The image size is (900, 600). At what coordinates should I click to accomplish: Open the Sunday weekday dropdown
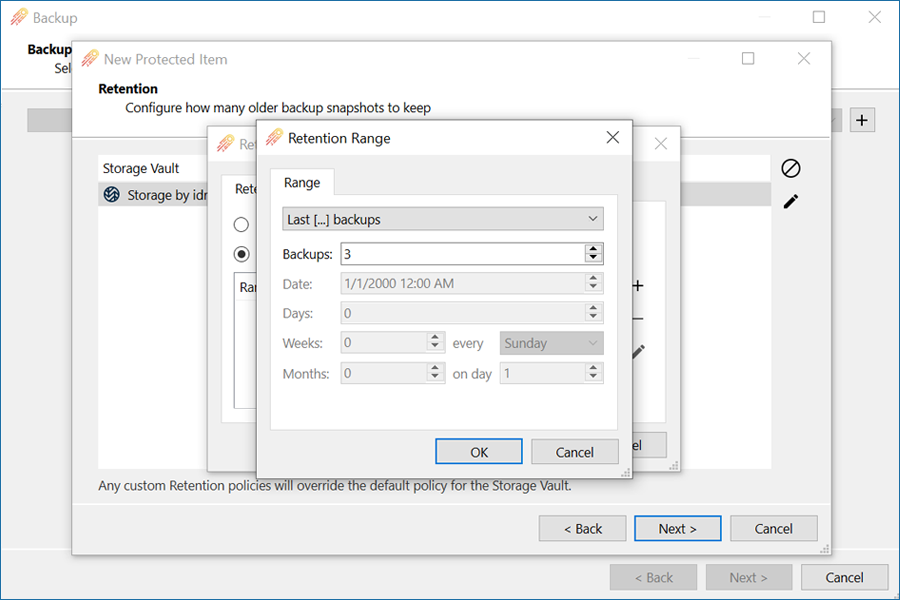click(x=551, y=343)
